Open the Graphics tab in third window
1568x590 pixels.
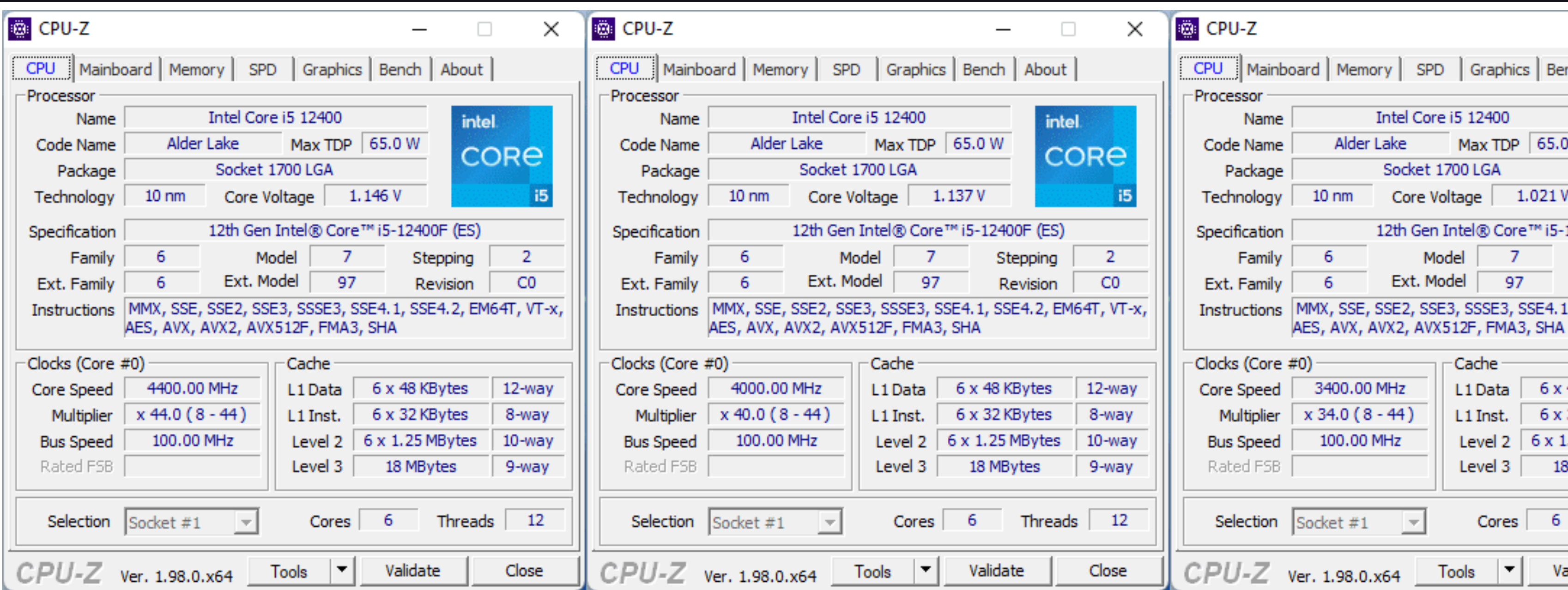pyautogui.click(x=1499, y=69)
